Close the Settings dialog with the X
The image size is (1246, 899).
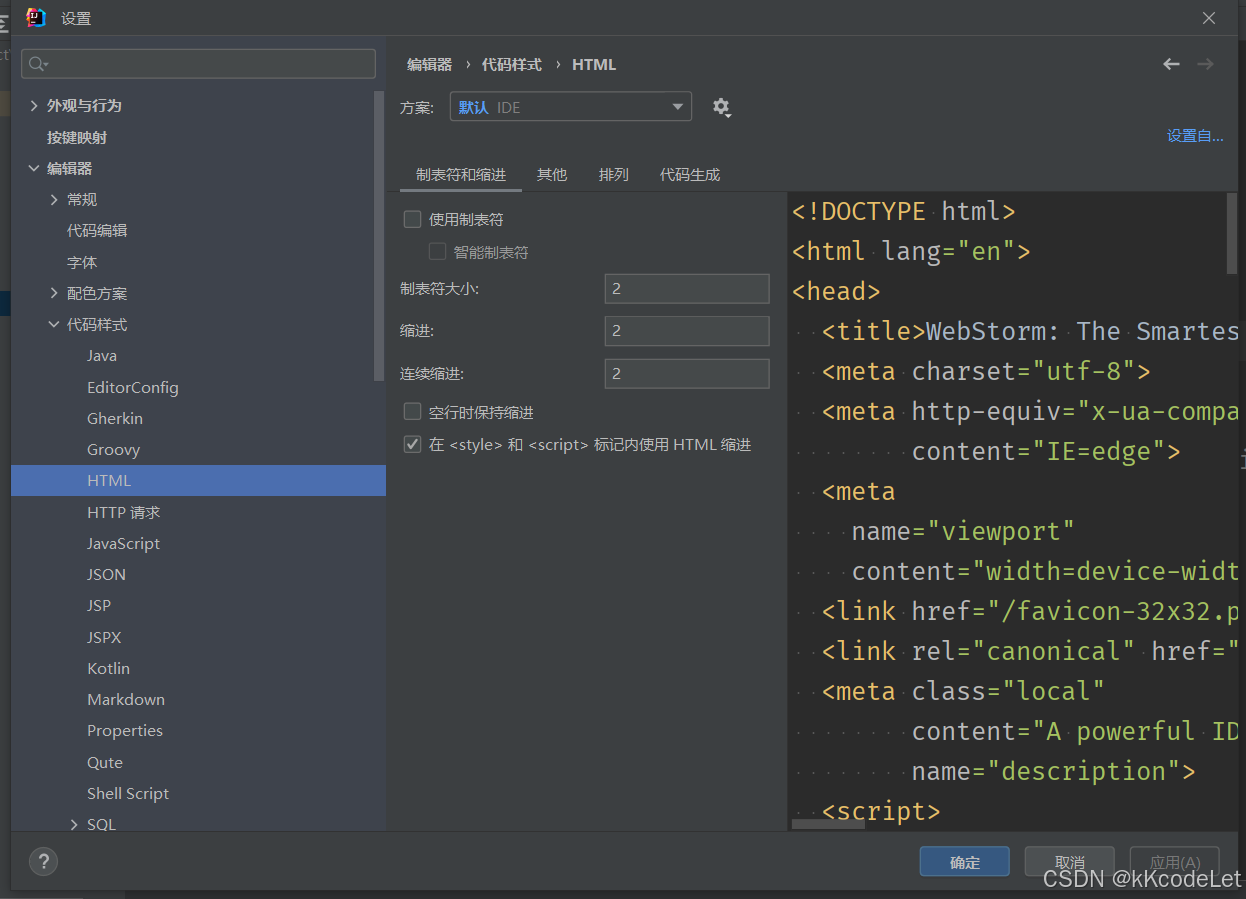point(1209,18)
